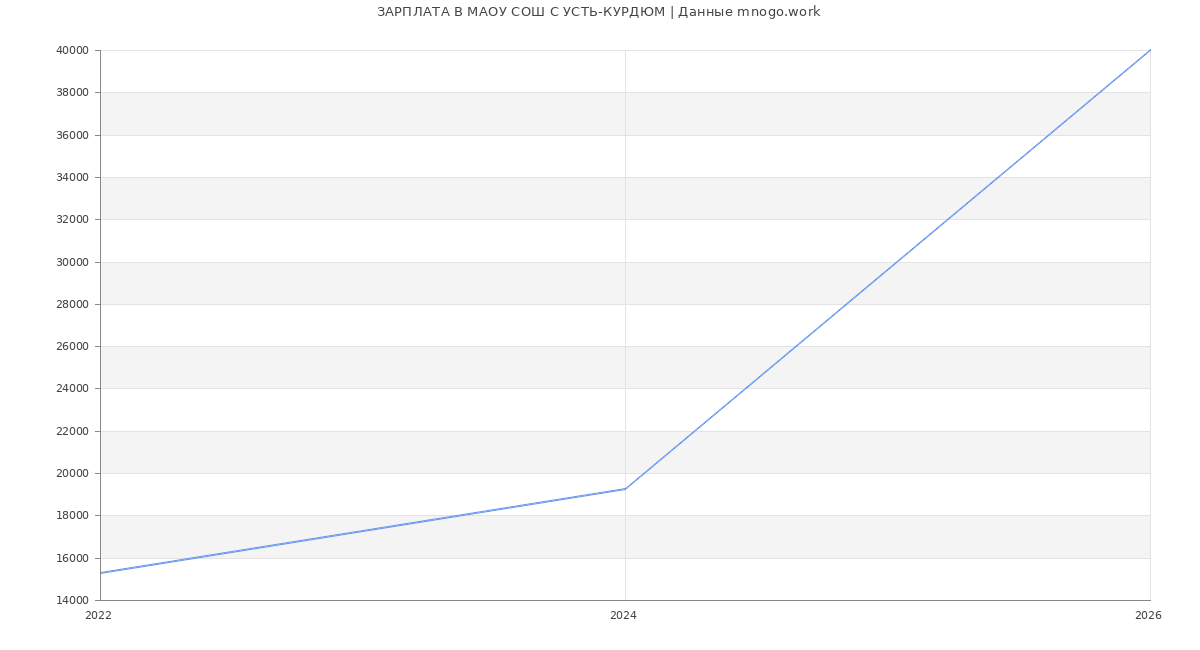Click the line's data point at 2024
Image resolution: width=1200 pixels, height=650 pixels.
pyautogui.click(x=625, y=489)
